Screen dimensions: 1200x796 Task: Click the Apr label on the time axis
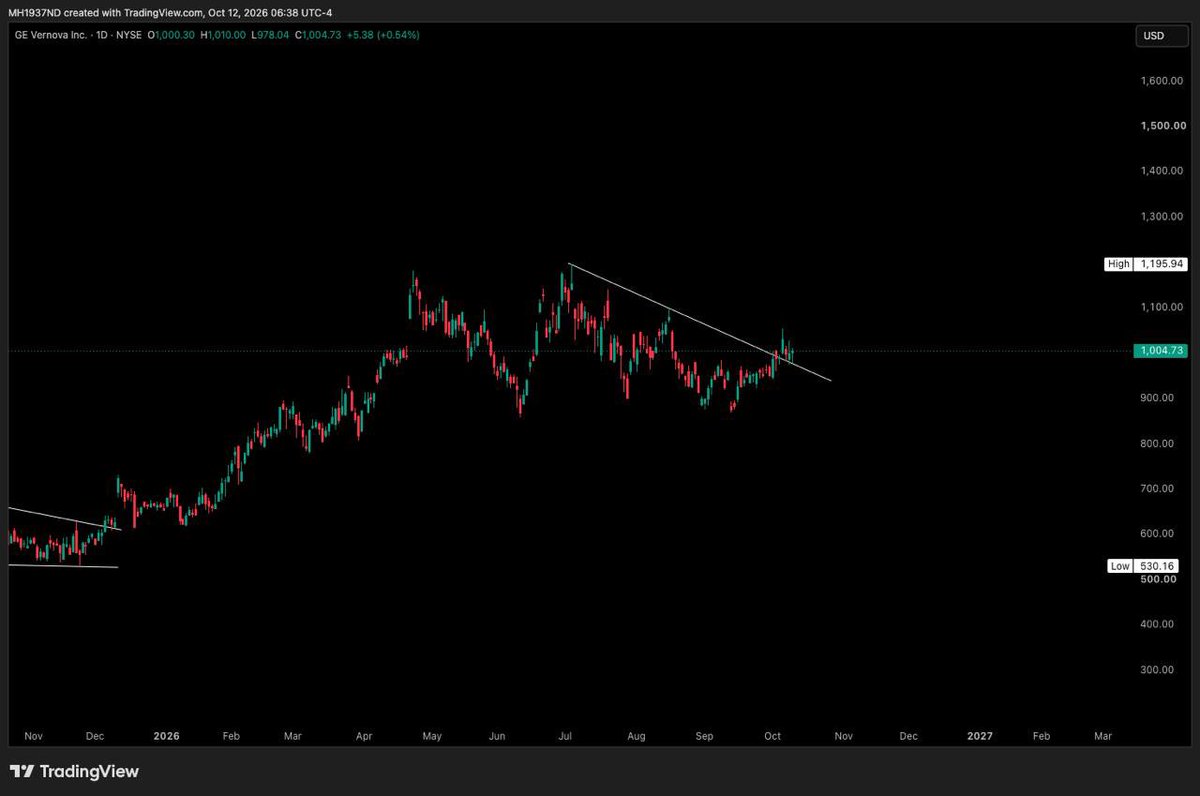[364, 736]
